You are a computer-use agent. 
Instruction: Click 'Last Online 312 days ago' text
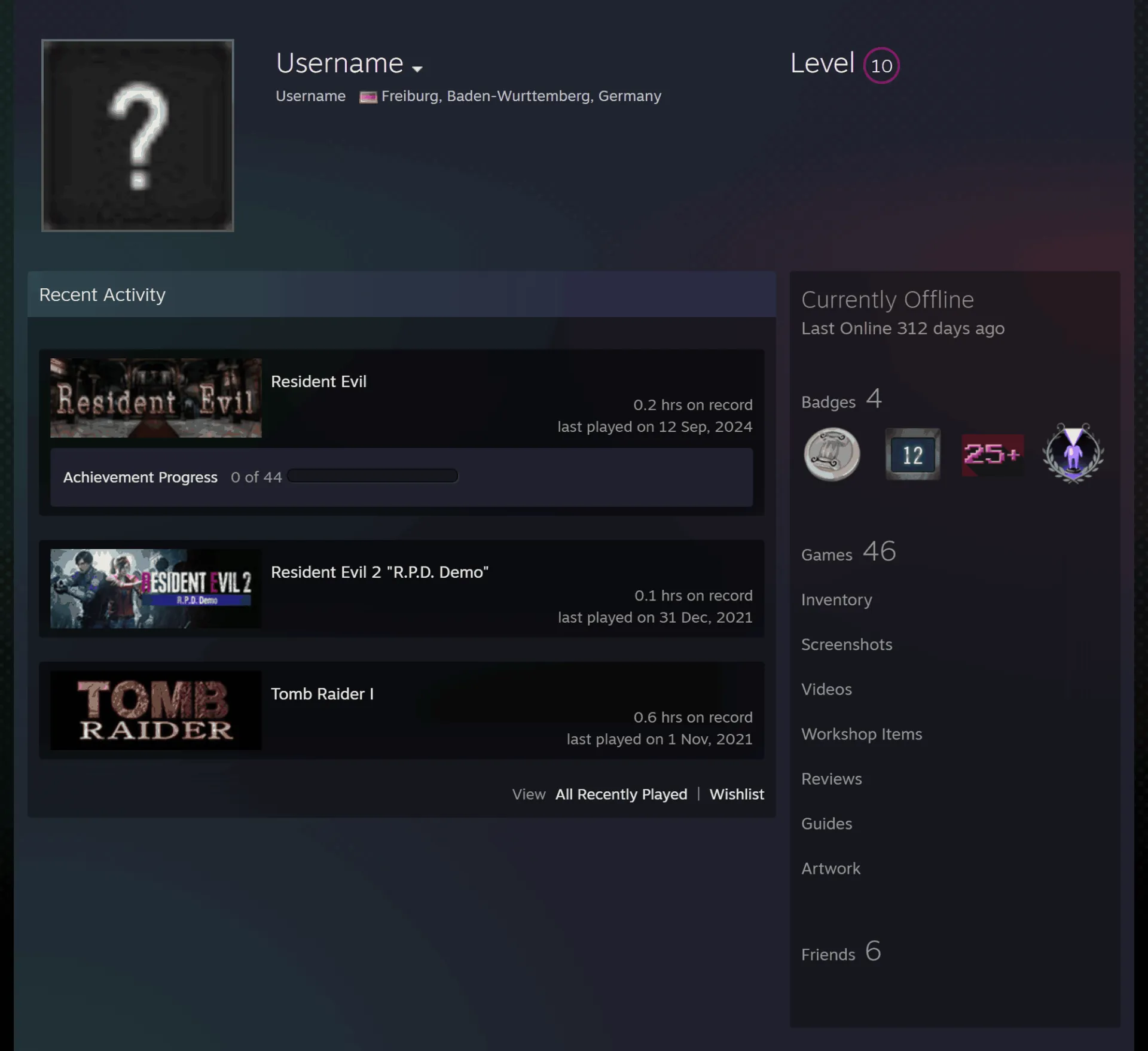pyautogui.click(x=903, y=328)
